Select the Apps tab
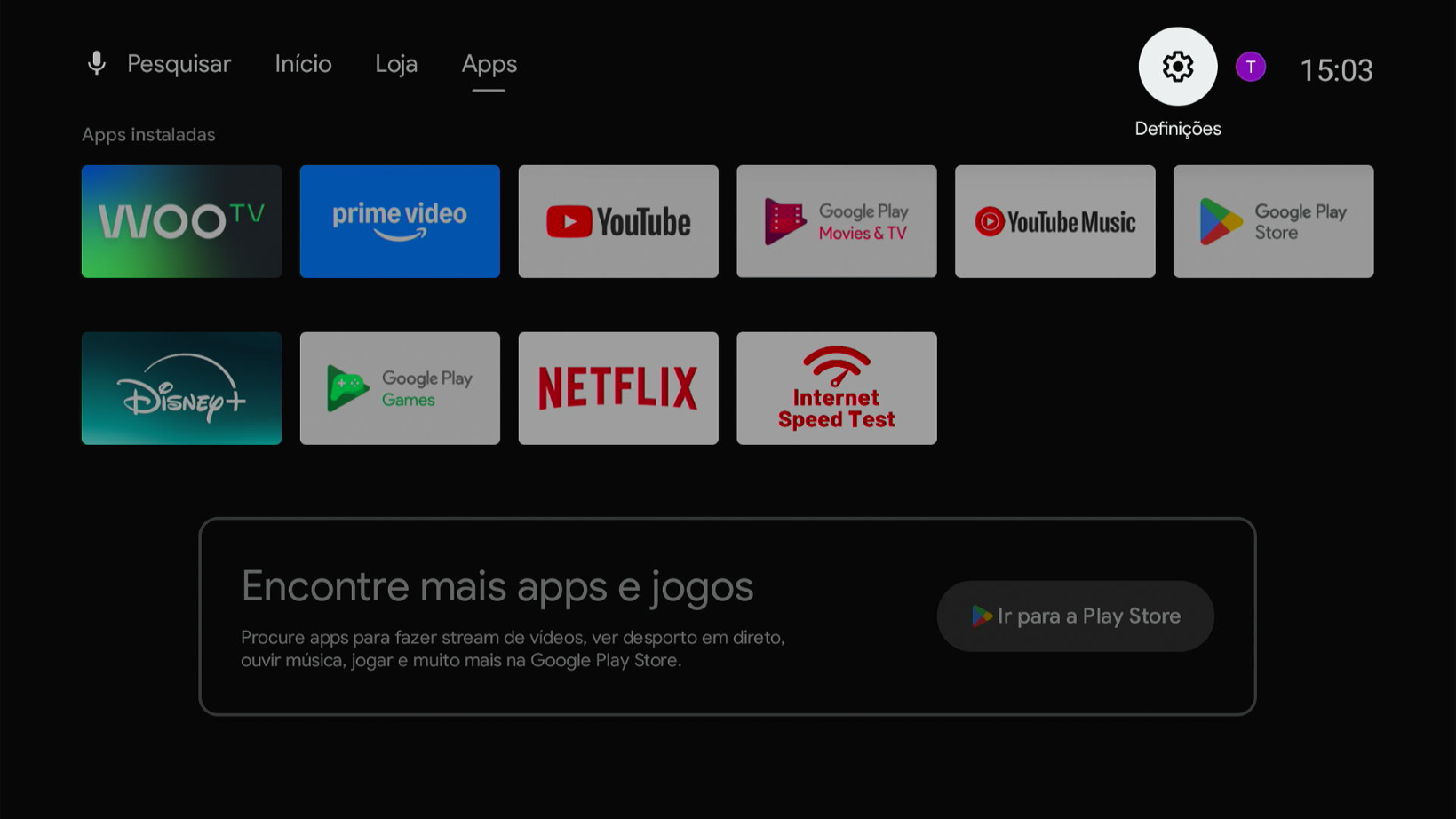Viewport: 1456px width, 819px height. coord(489,65)
